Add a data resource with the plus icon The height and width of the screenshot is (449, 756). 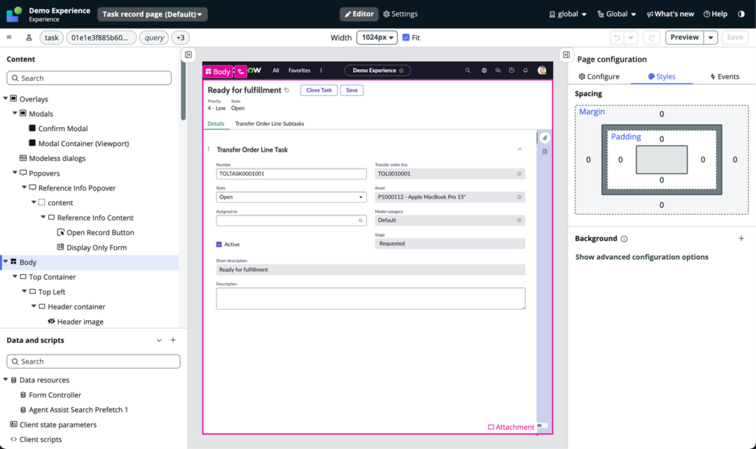click(x=173, y=340)
